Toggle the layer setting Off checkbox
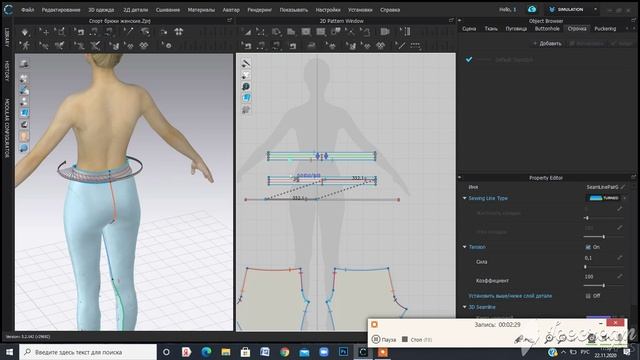640x360 pixels. point(588,296)
